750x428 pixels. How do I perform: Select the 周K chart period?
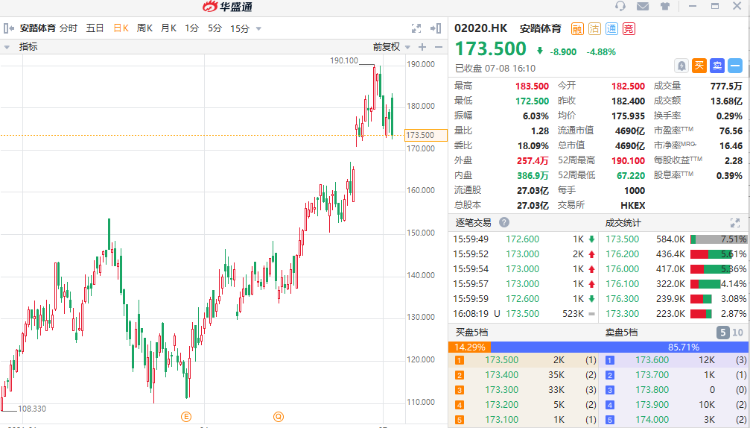coord(144,29)
